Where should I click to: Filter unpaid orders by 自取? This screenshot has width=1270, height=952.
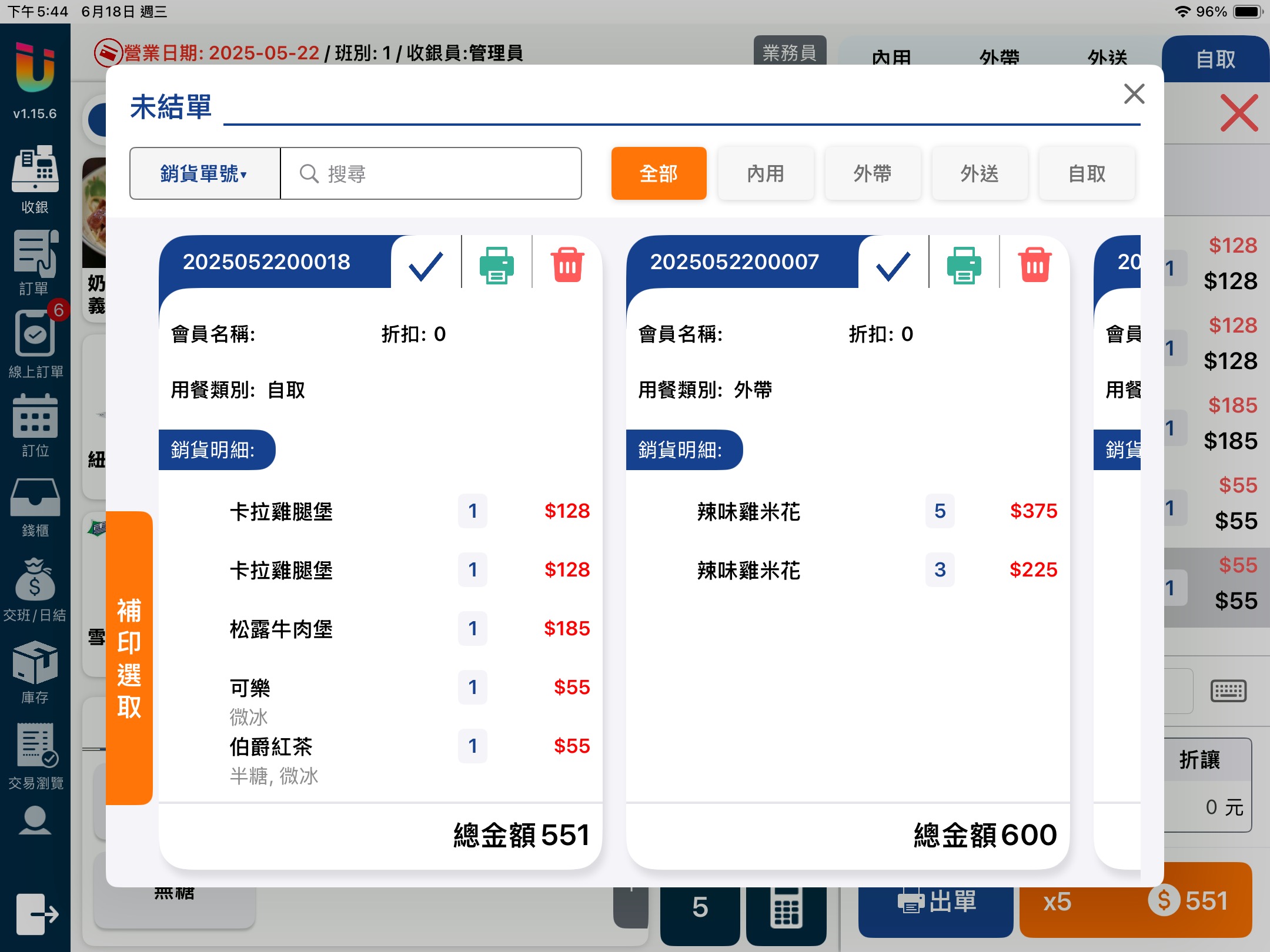pyautogui.click(x=1087, y=173)
